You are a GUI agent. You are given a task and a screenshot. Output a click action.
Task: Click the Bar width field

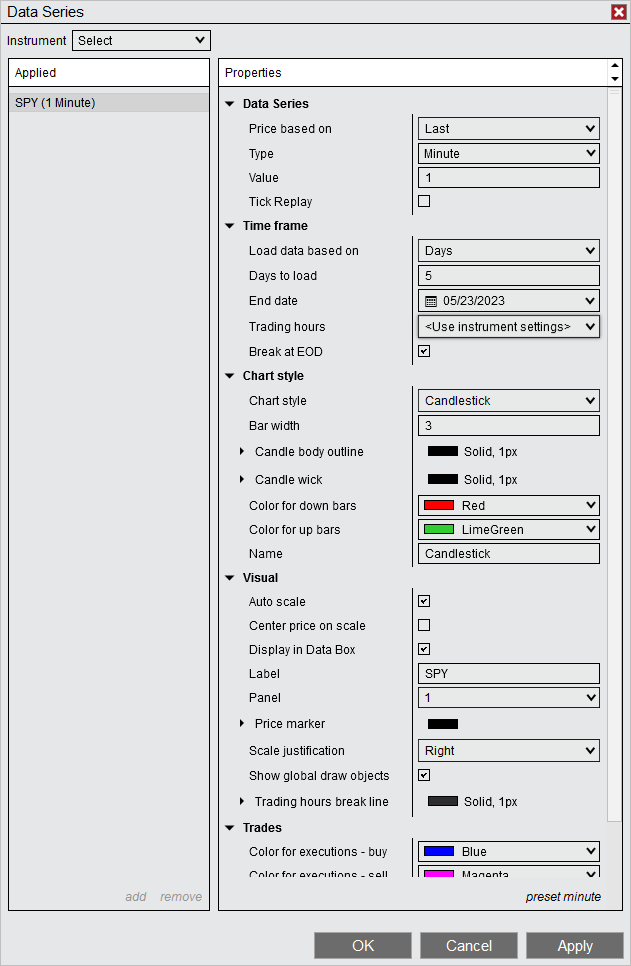(508, 425)
